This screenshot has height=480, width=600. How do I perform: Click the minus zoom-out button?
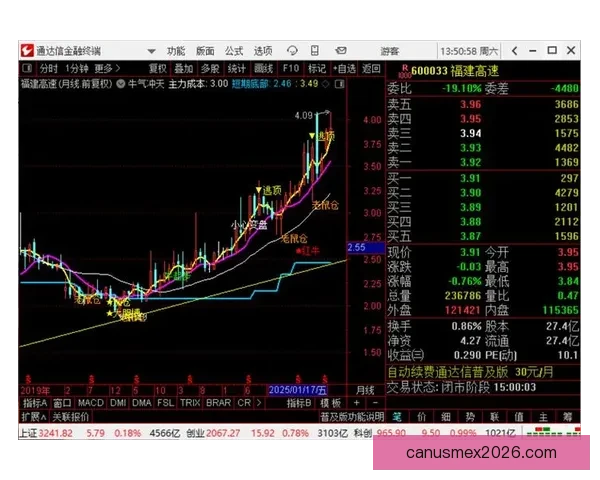(375, 403)
